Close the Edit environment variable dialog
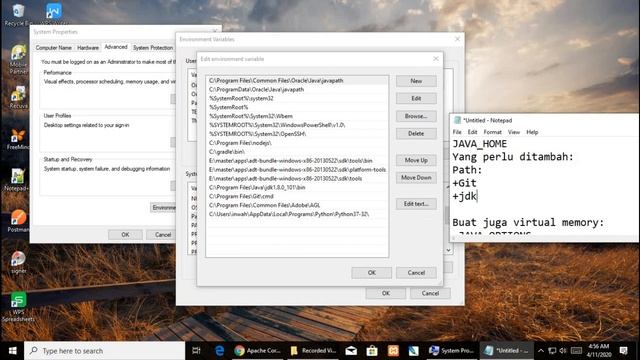Image resolution: width=640 pixels, height=360 pixels. click(436, 59)
